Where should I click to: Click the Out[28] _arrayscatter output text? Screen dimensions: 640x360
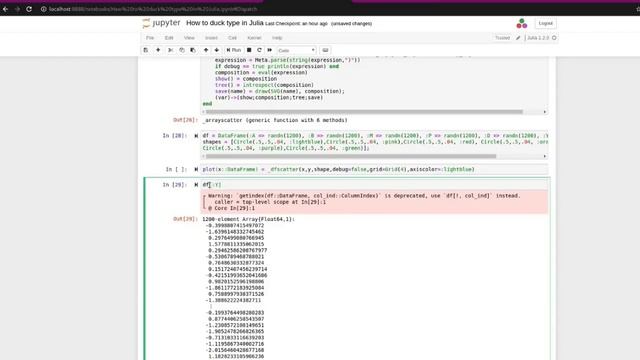275,120
